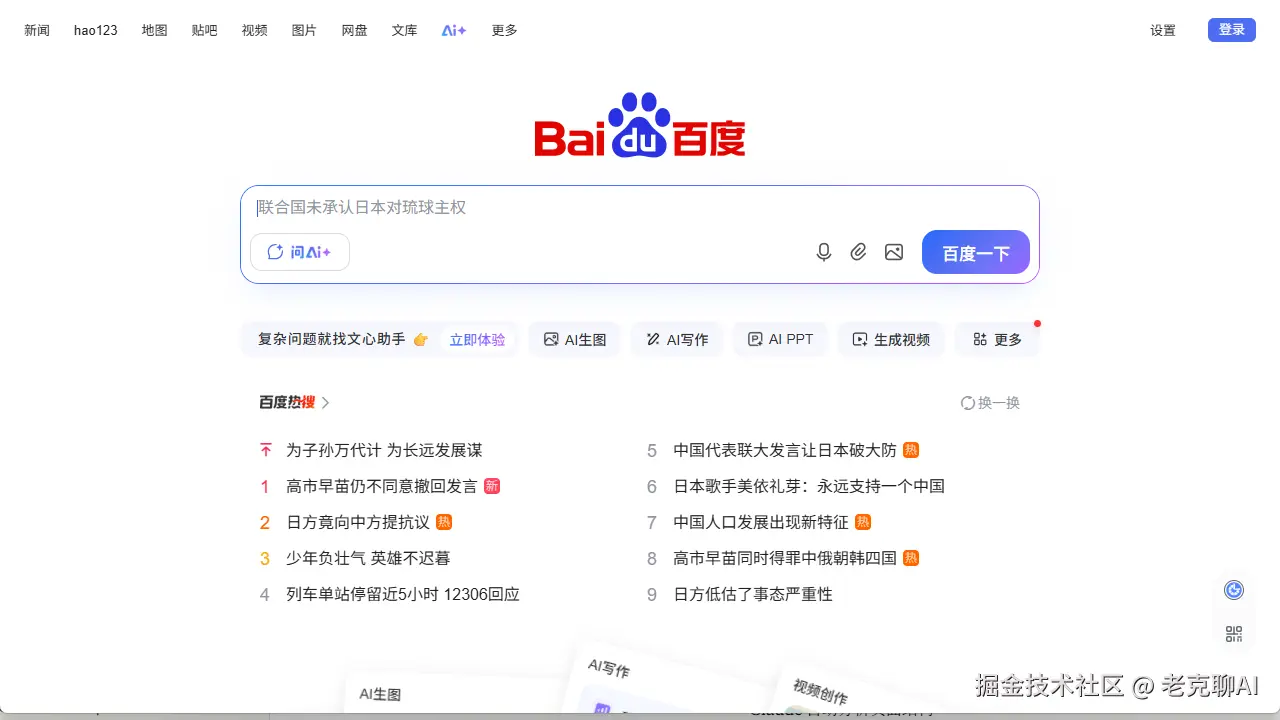Open the Ai+ navigation icon

(x=454, y=30)
